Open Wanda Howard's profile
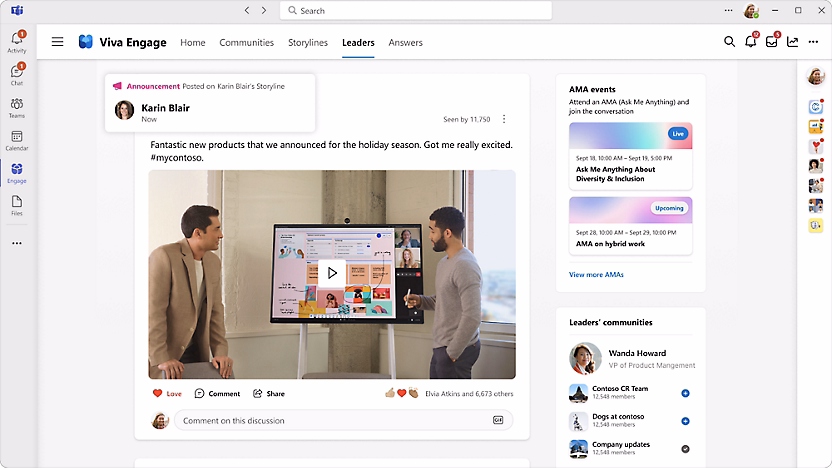832x468 pixels. (x=637, y=353)
